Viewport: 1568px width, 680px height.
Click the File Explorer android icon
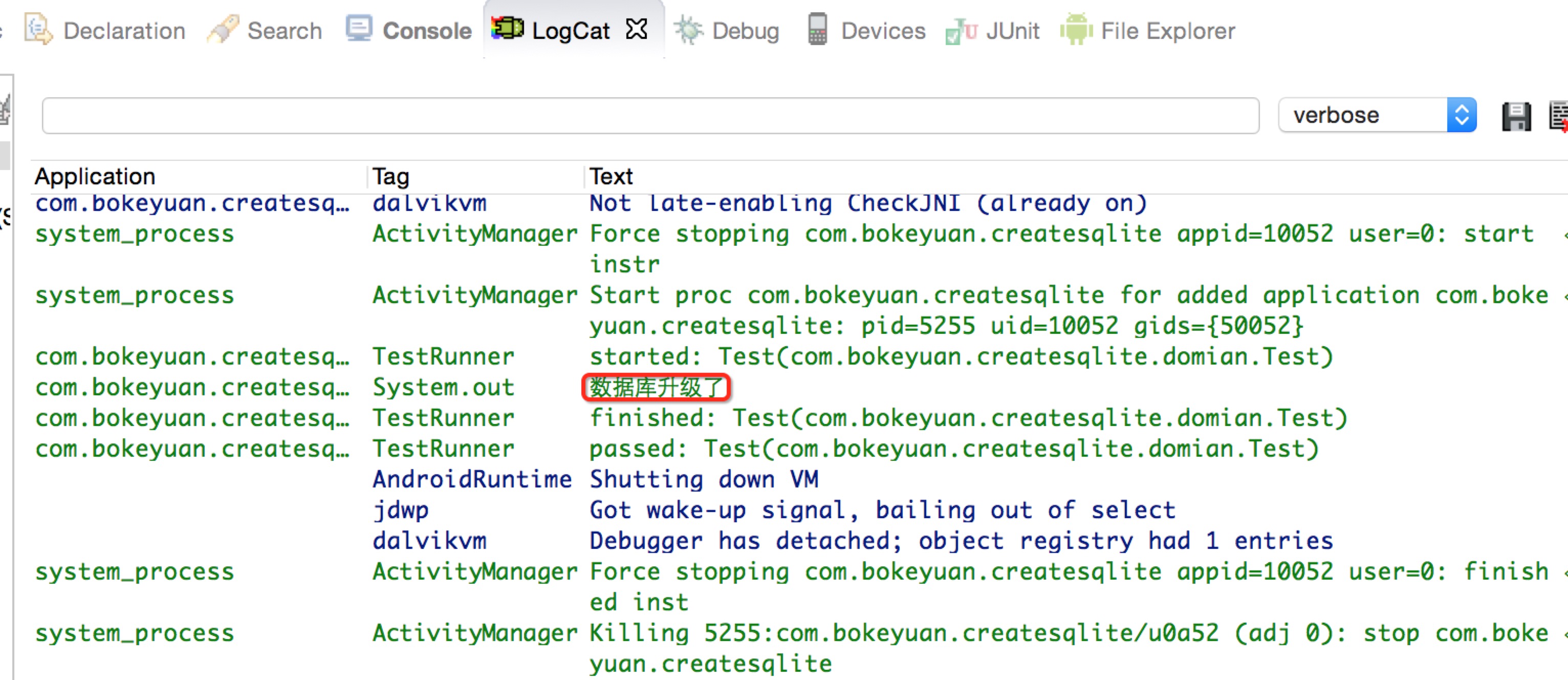tap(1076, 29)
